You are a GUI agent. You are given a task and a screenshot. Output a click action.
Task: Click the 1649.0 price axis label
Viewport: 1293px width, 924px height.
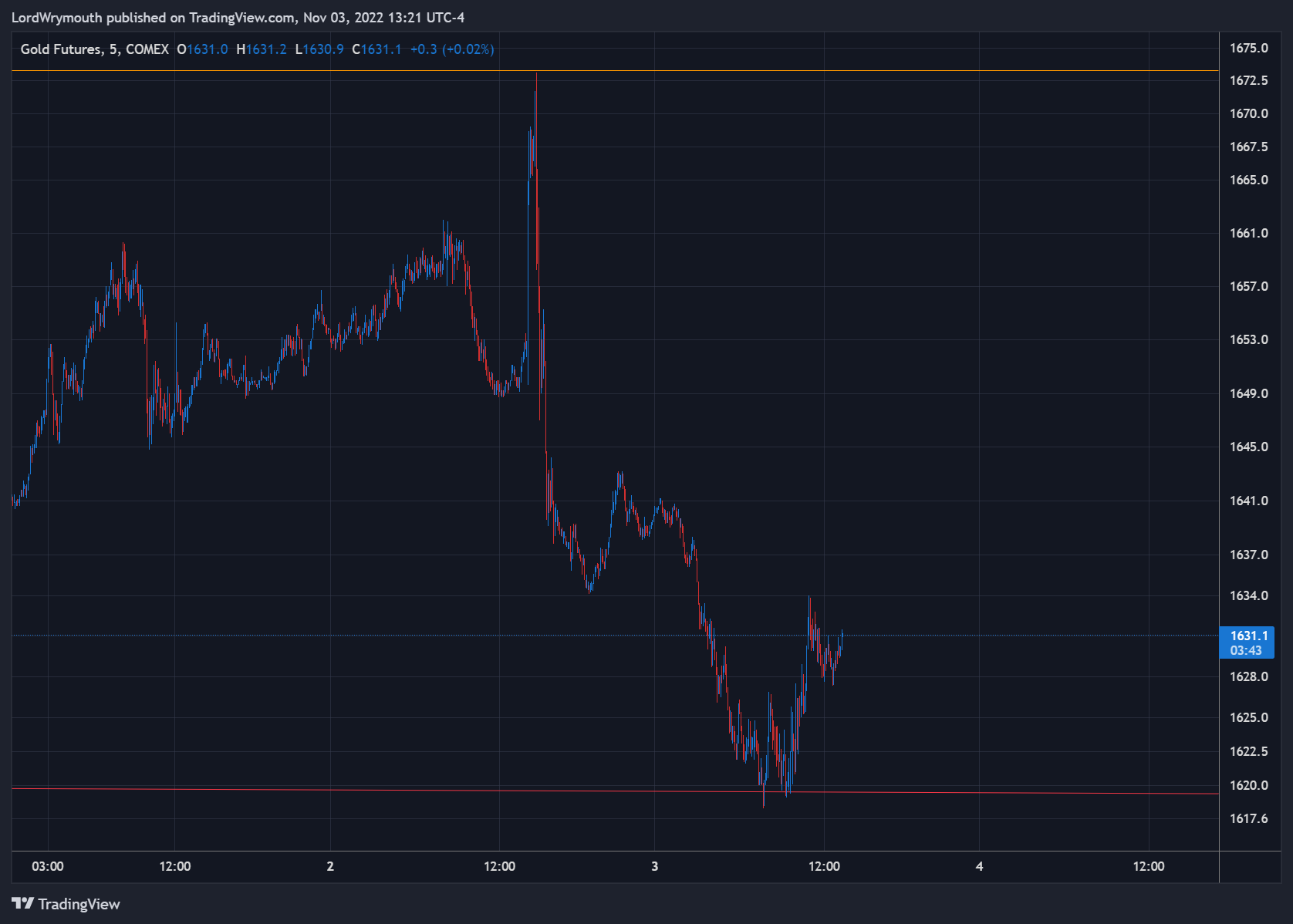click(x=1248, y=393)
